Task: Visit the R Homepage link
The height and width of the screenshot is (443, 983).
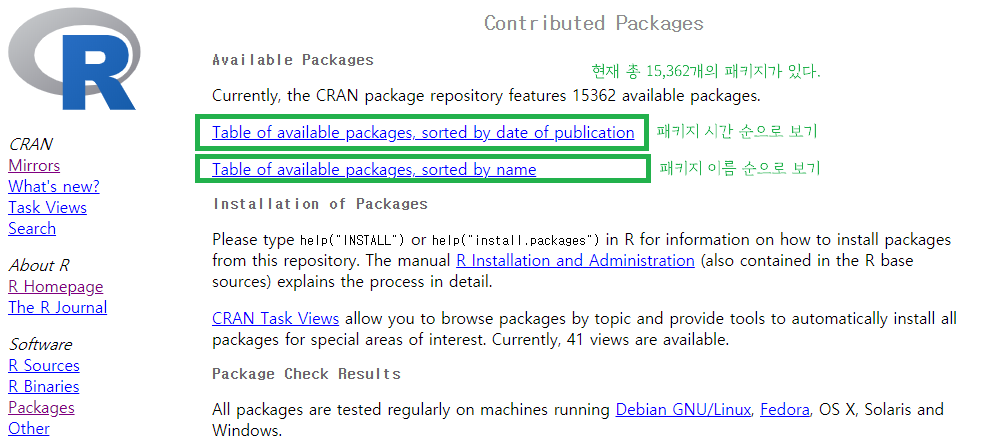Action: click(56, 287)
